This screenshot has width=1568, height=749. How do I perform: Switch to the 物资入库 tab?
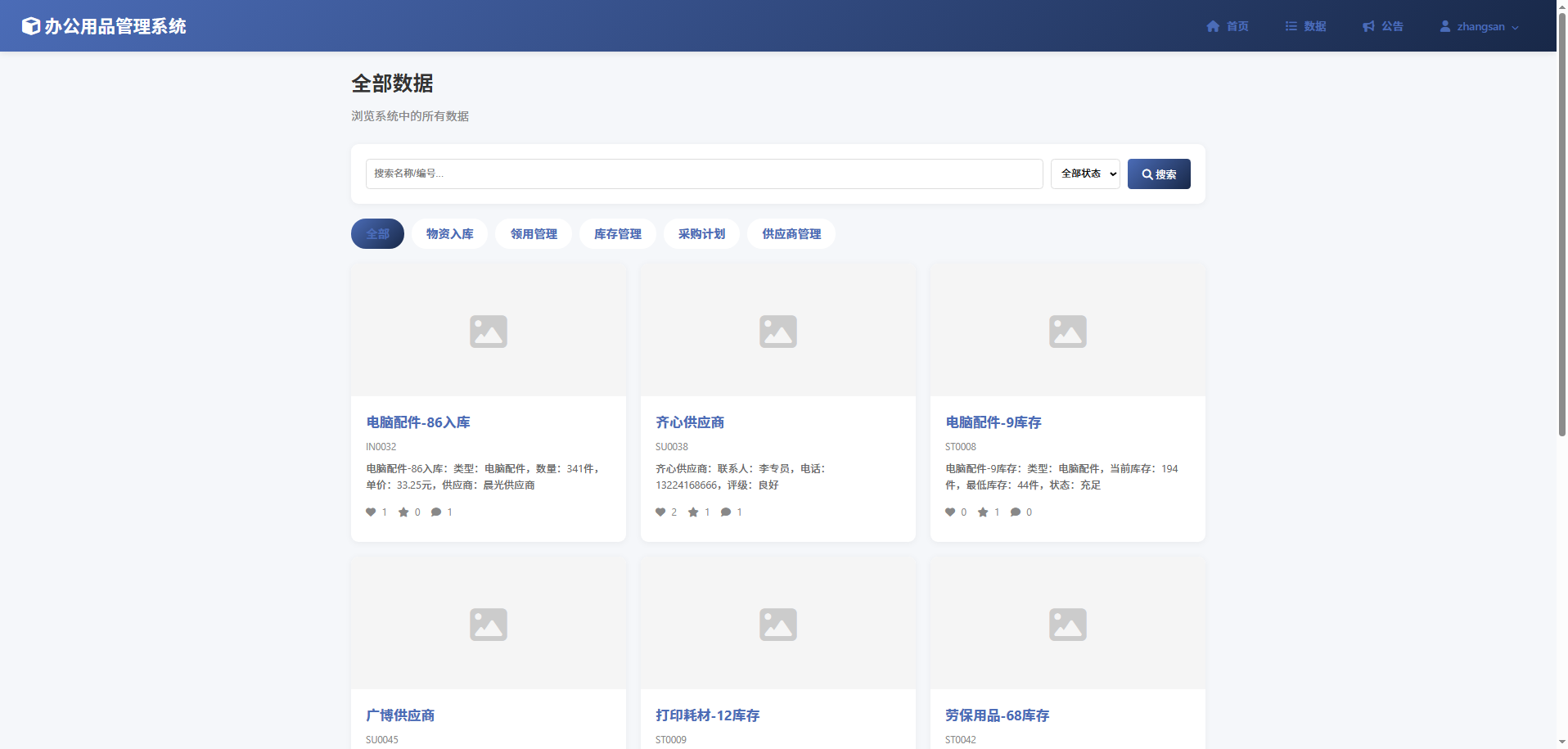click(x=449, y=234)
